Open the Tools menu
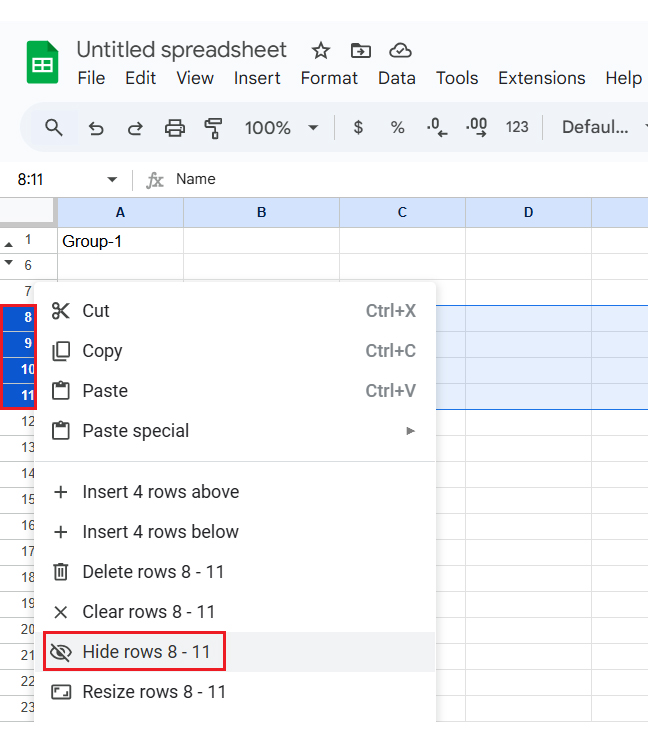Screen dimensions: 648x743 pyautogui.click(x=457, y=78)
